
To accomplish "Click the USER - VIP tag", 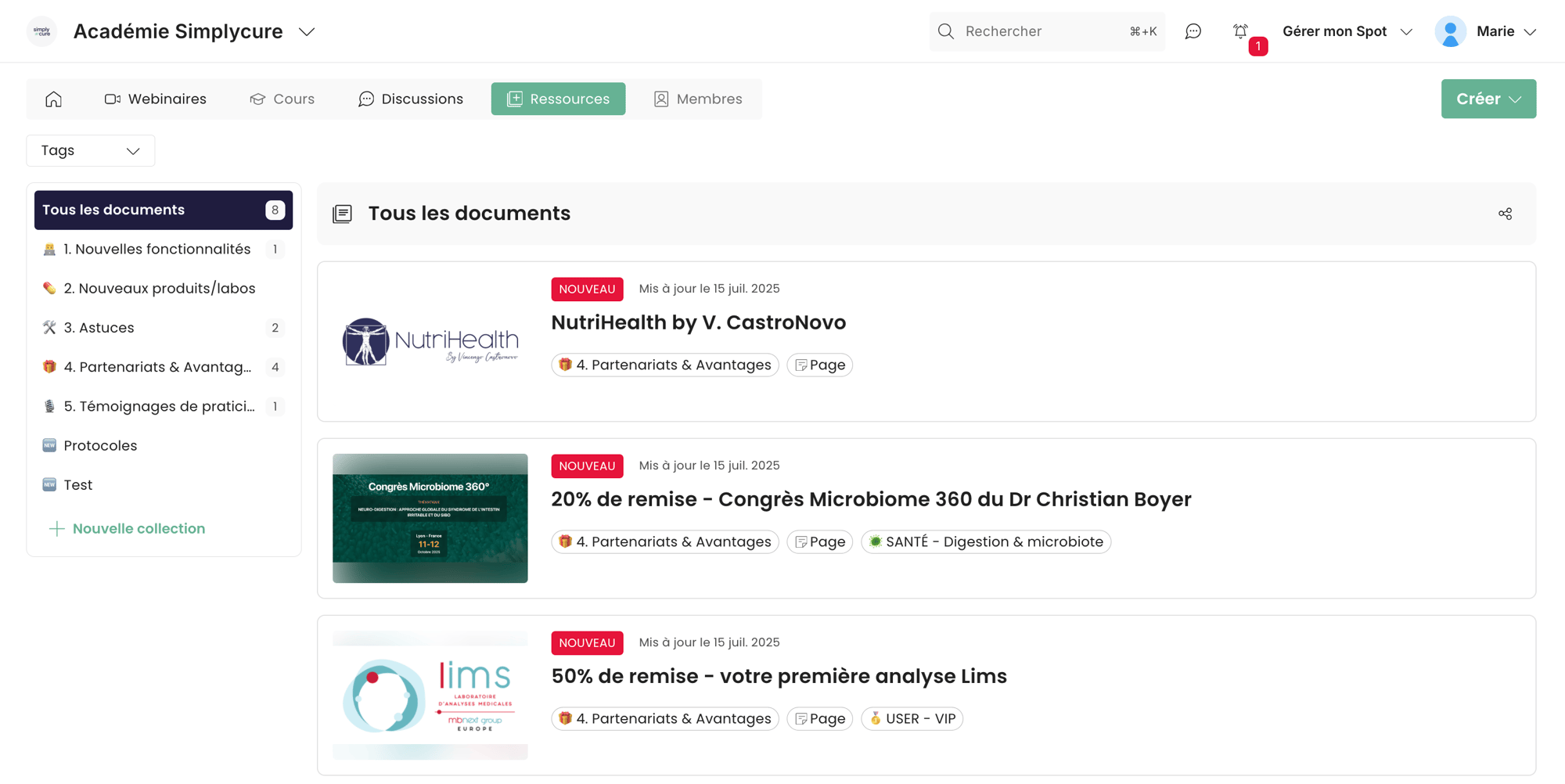I will (x=912, y=718).
